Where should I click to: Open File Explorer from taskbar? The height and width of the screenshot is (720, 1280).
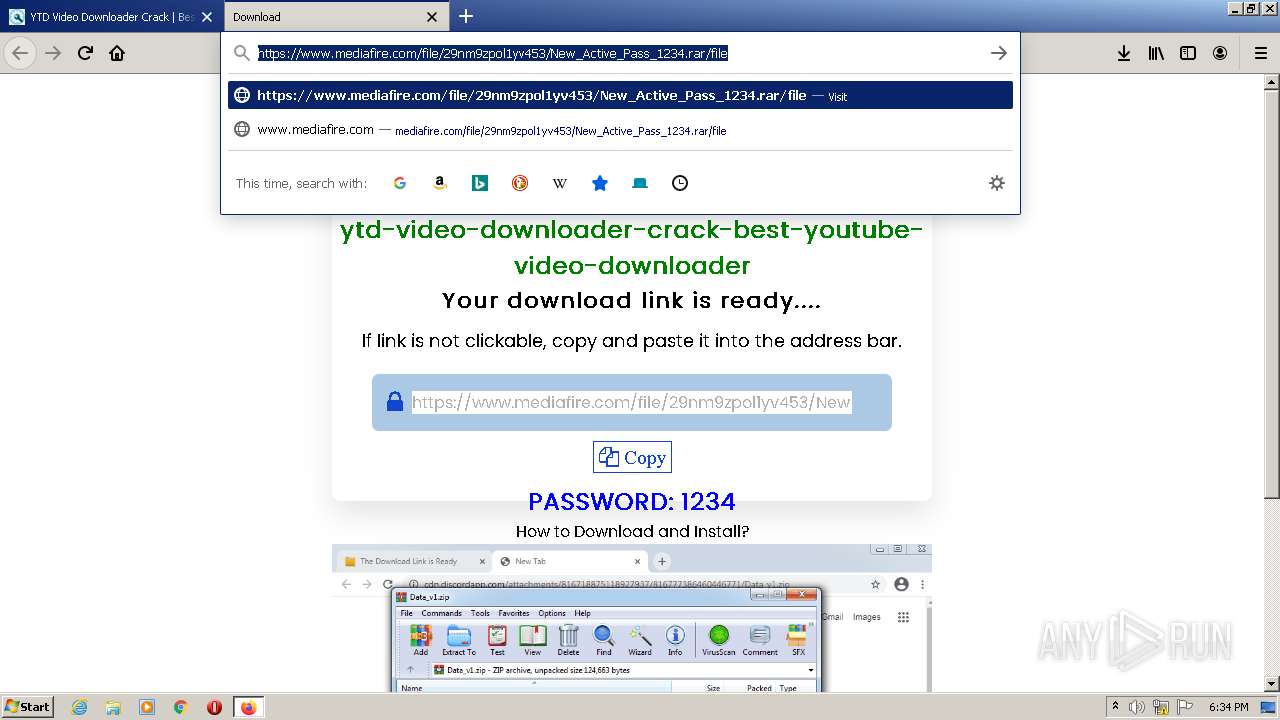(113, 707)
